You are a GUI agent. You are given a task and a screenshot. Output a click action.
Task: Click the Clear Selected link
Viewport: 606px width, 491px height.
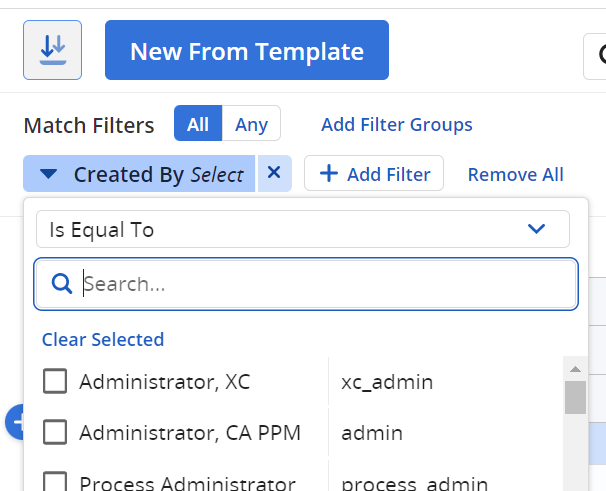point(103,339)
